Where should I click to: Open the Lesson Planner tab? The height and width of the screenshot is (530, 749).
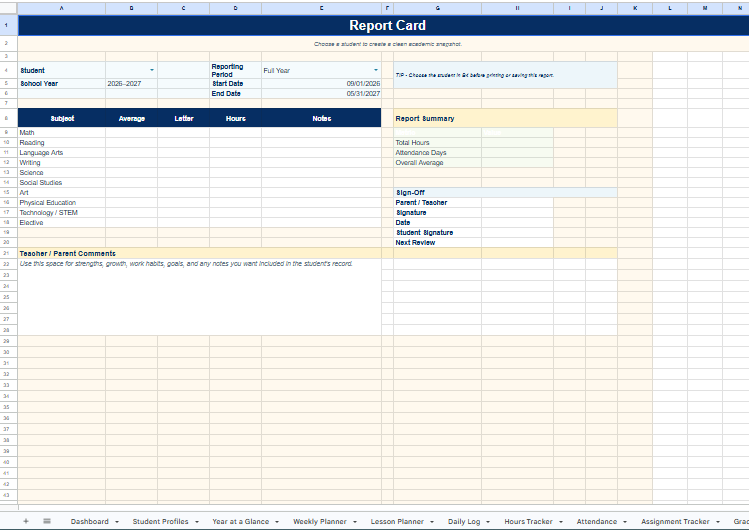pos(397,521)
